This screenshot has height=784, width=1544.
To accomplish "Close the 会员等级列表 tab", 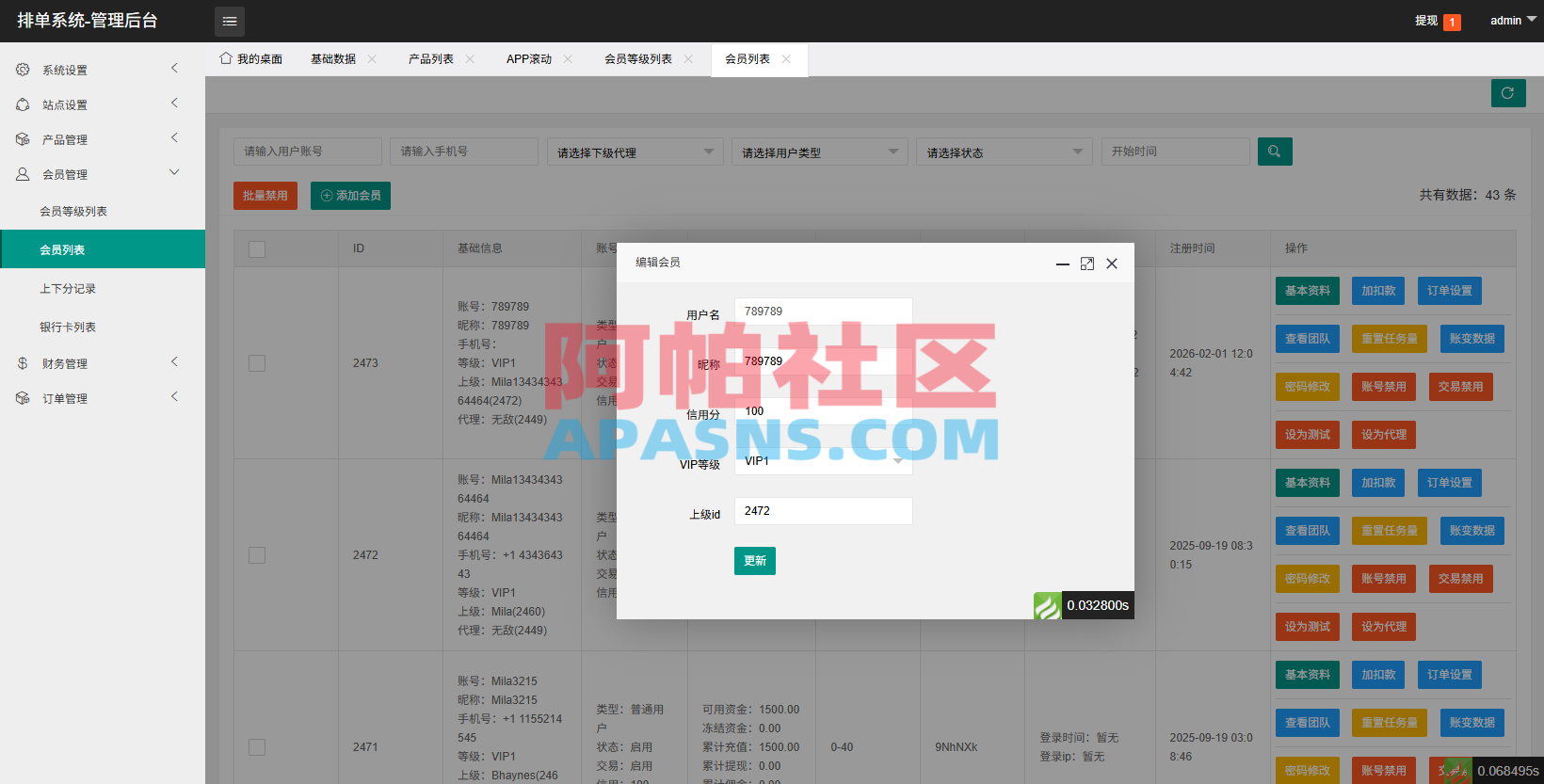I will pos(688,58).
